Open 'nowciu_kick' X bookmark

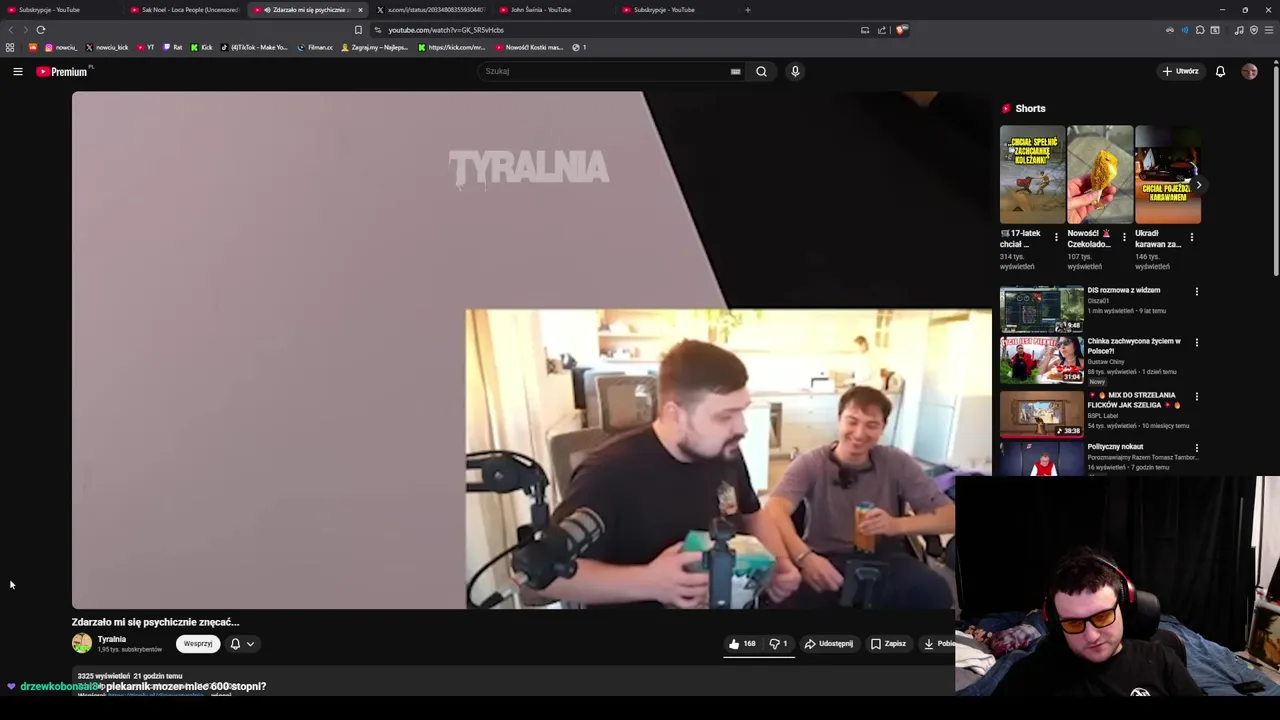(x=107, y=47)
